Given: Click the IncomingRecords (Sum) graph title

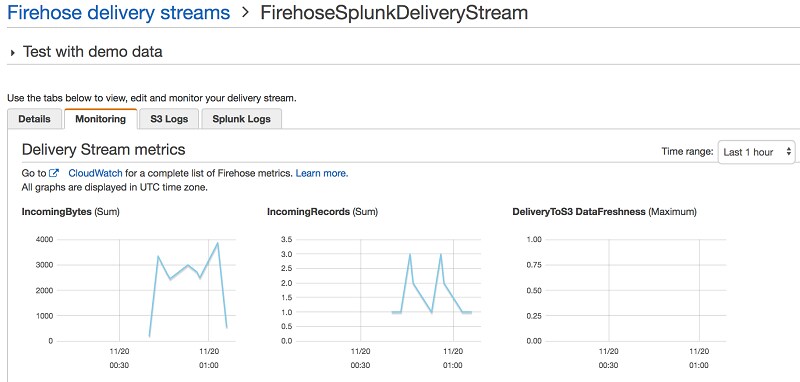Looking at the screenshot, I should [322, 212].
